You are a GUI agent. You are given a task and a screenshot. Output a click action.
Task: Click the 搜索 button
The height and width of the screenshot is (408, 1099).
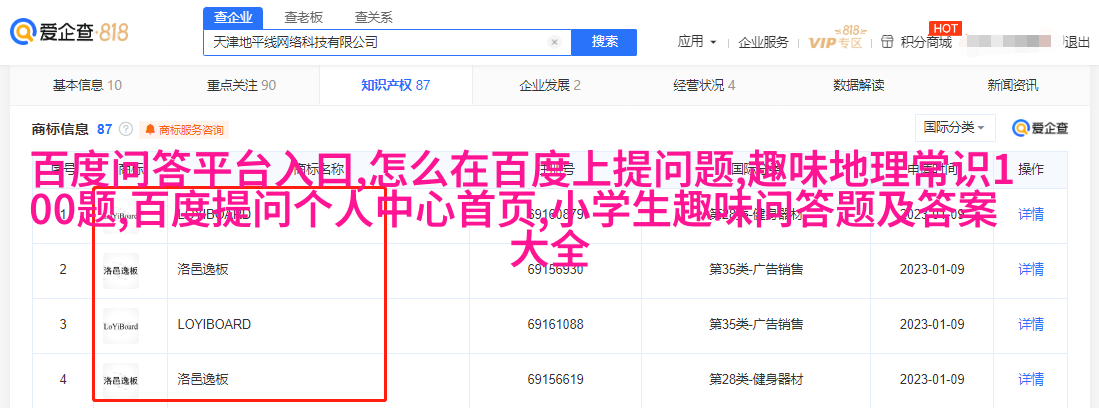point(604,42)
